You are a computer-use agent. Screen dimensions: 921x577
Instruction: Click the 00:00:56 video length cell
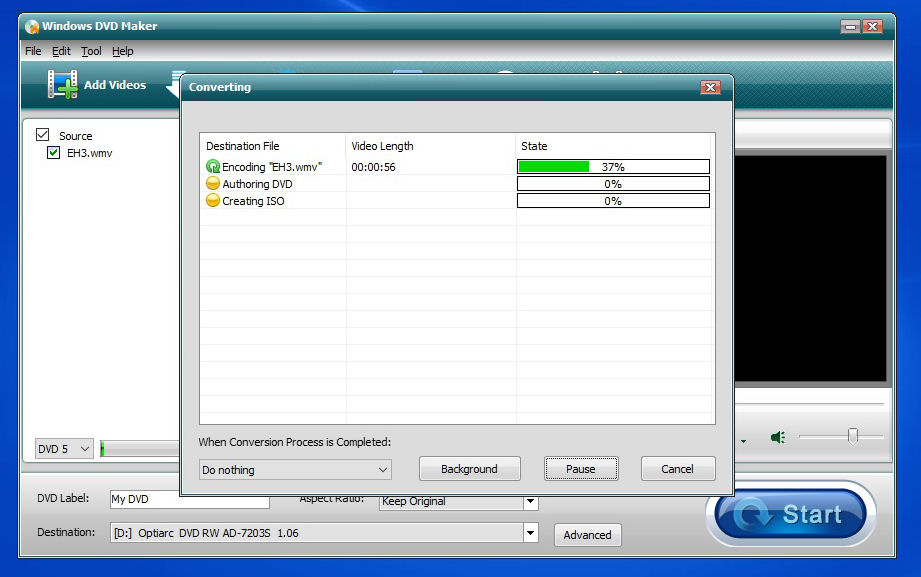[374, 167]
